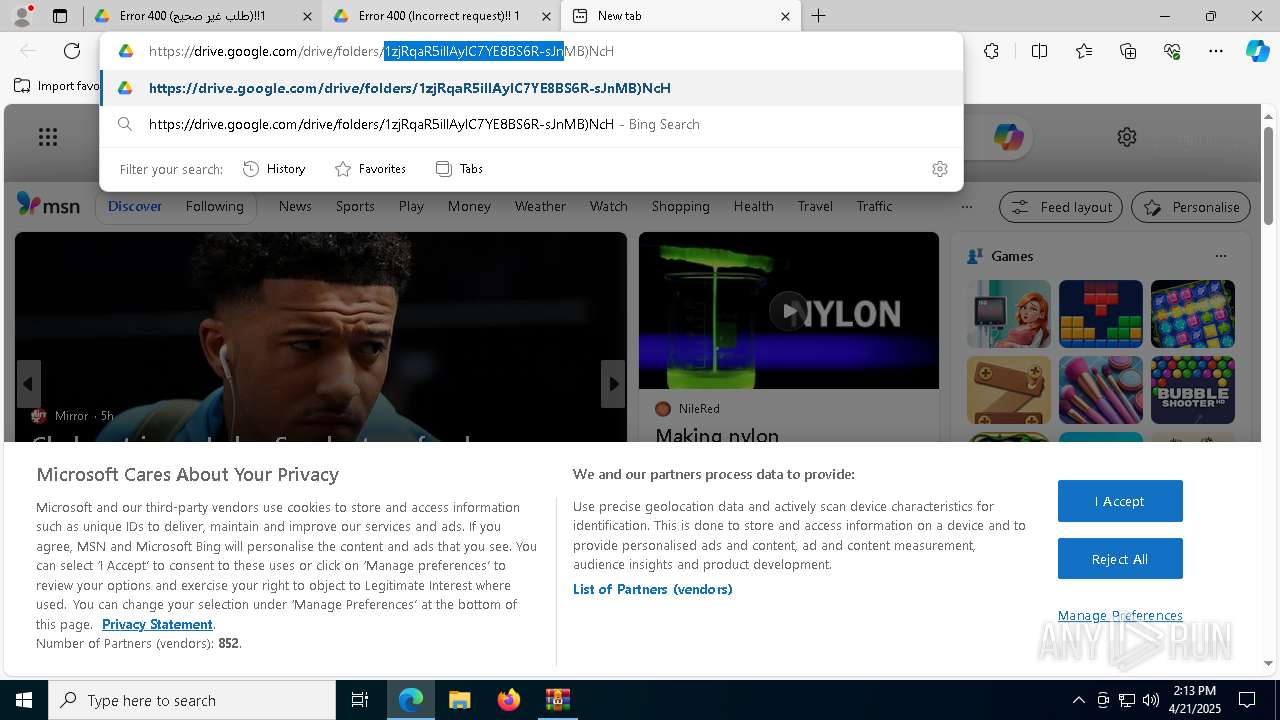Open the tab actions menu icon

tap(60, 16)
